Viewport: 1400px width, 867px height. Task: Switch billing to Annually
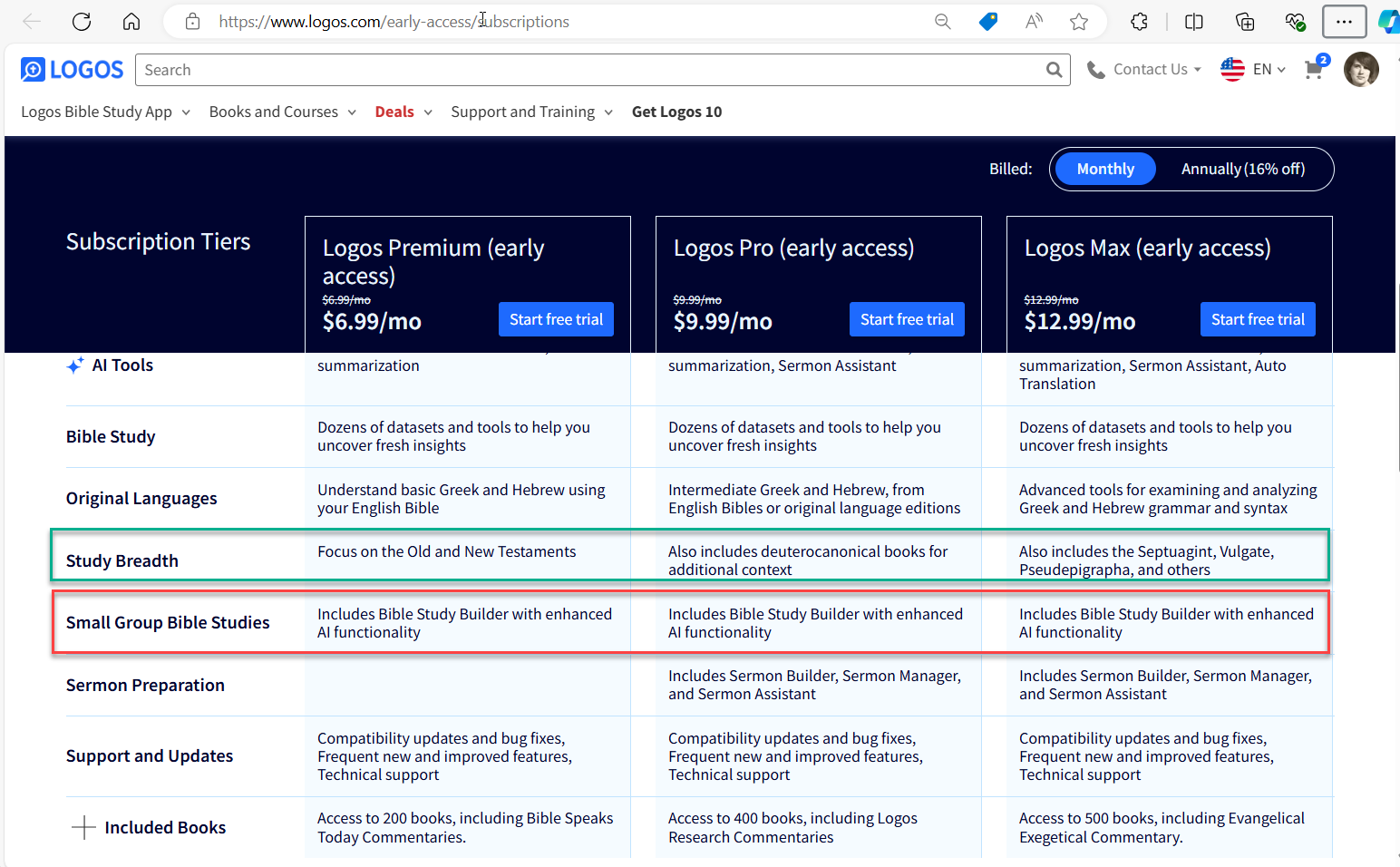[x=1243, y=169]
